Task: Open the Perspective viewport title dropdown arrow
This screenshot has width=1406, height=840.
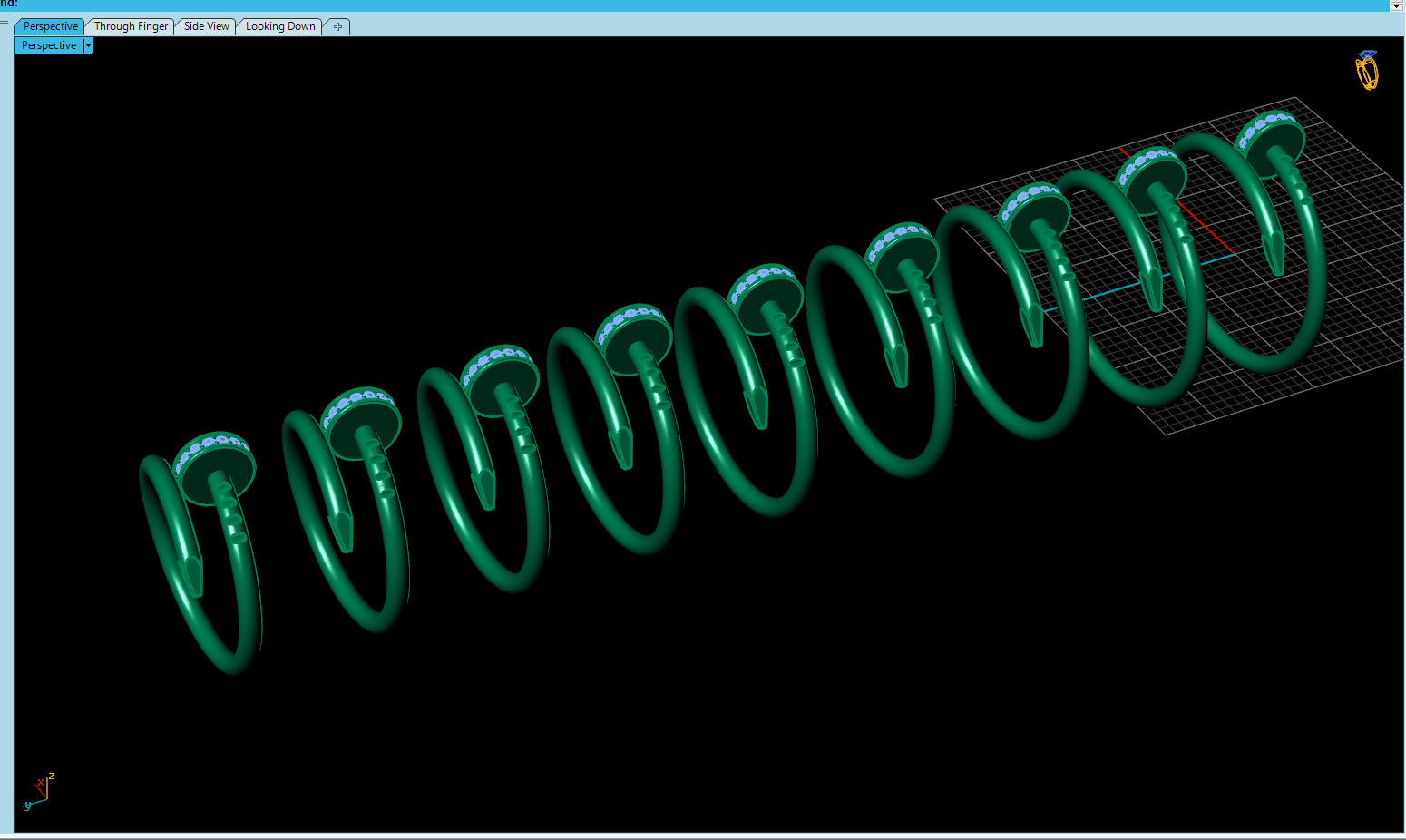Action: [x=88, y=45]
